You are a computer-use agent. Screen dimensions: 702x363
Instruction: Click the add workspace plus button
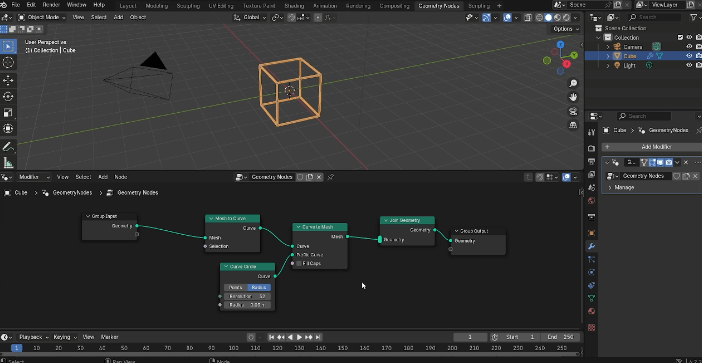coord(499,6)
